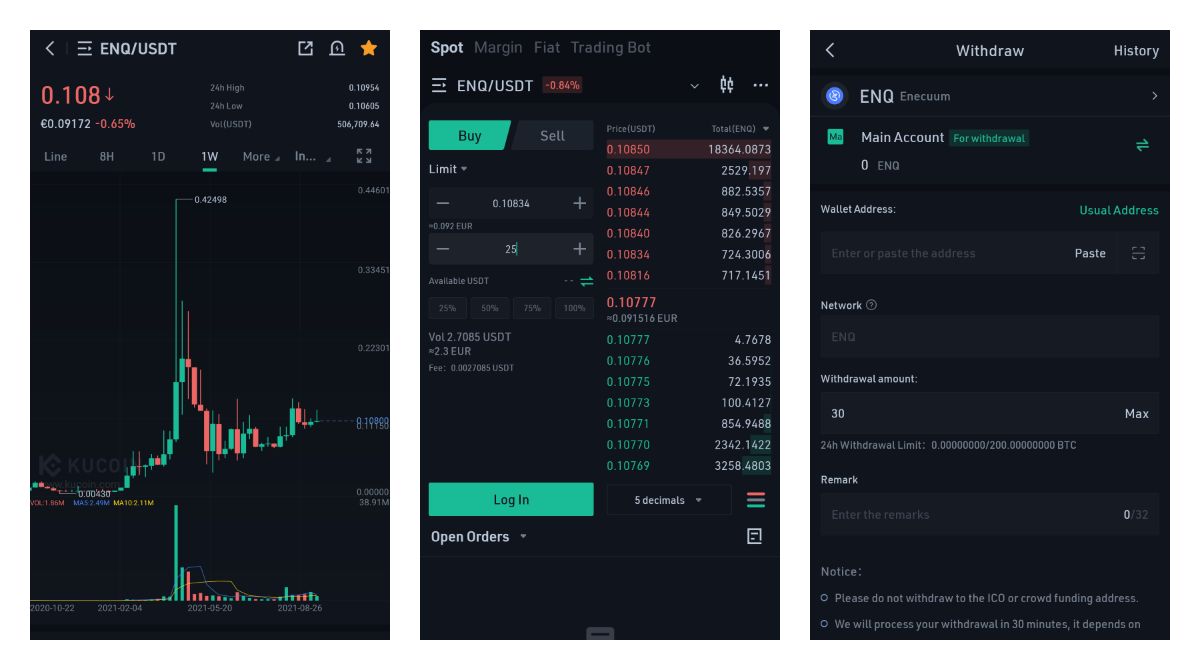Screen dimensions: 1200x670
Task: Select bid price 0.10769 in order book
Action: pos(628,466)
